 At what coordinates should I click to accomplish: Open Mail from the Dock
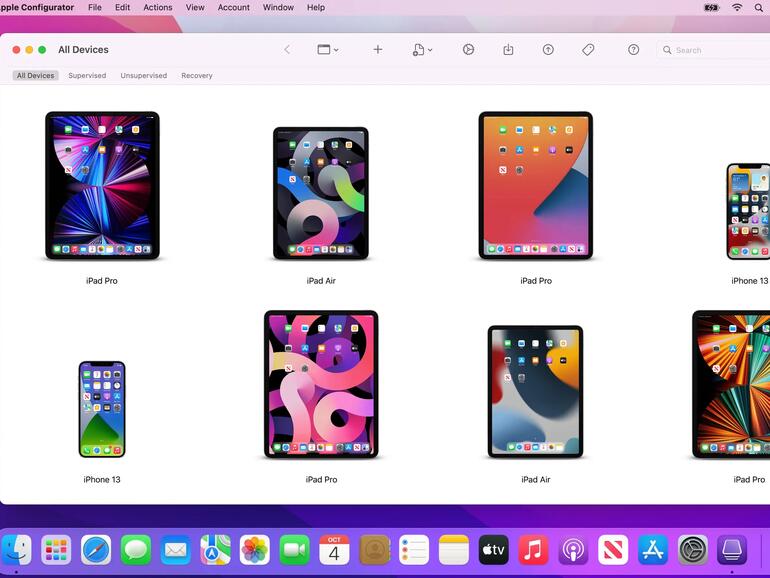[x=175, y=550]
